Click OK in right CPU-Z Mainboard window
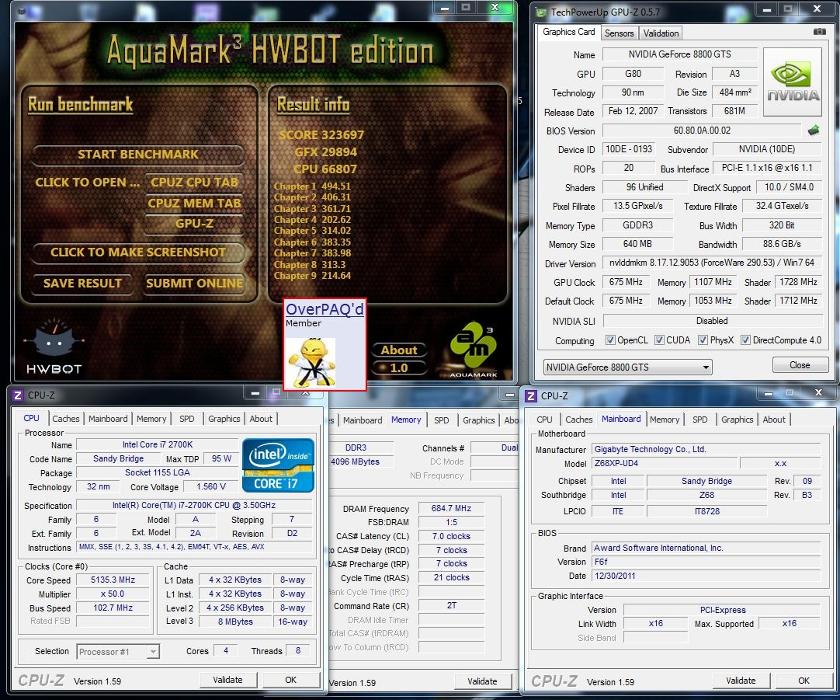Viewport: 840px width, 700px height. [x=804, y=681]
